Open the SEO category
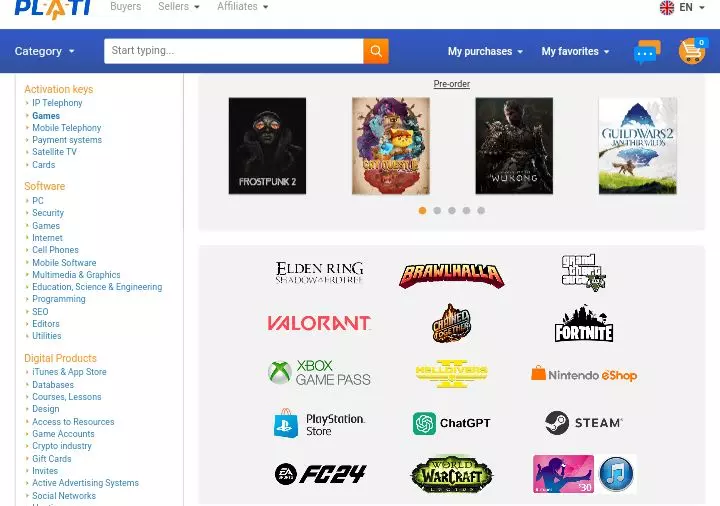The height and width of the screenshot is (506, 720). coord(40,311)
